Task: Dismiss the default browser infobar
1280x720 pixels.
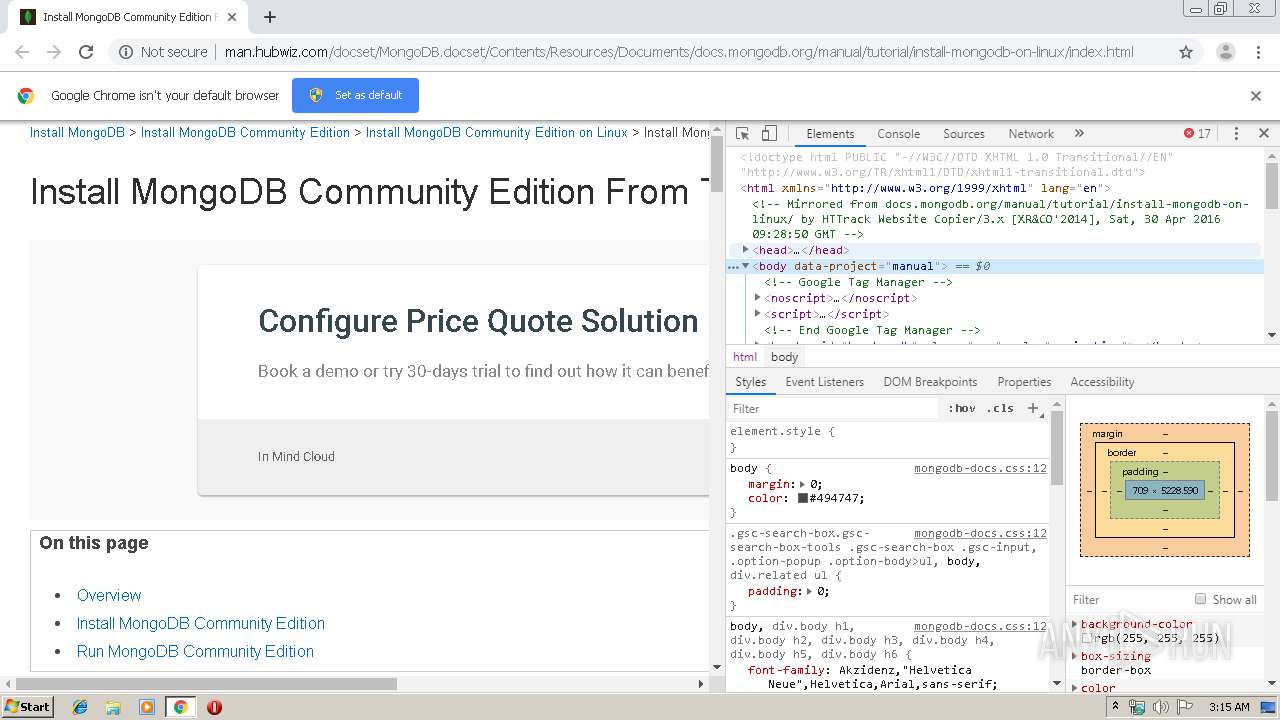Action: pos(1256,96)
